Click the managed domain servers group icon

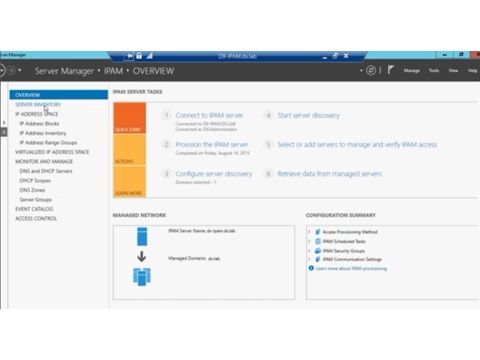tap(142, 277)
